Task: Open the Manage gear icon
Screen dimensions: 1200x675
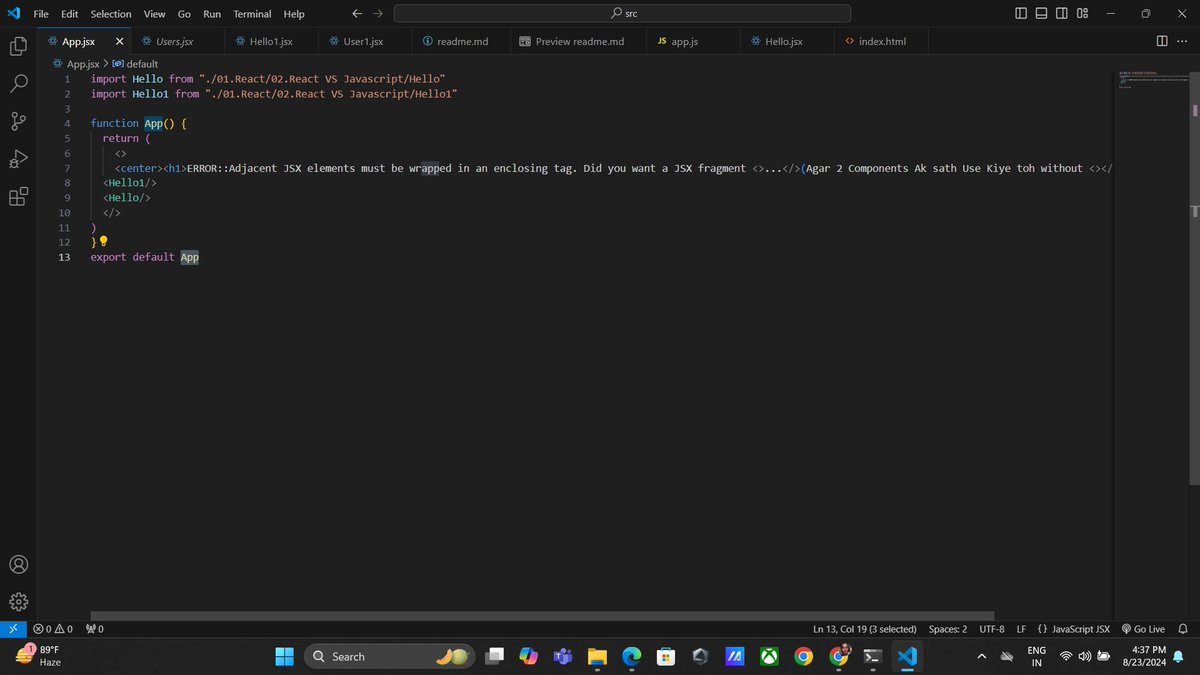Action: point(18,602)
